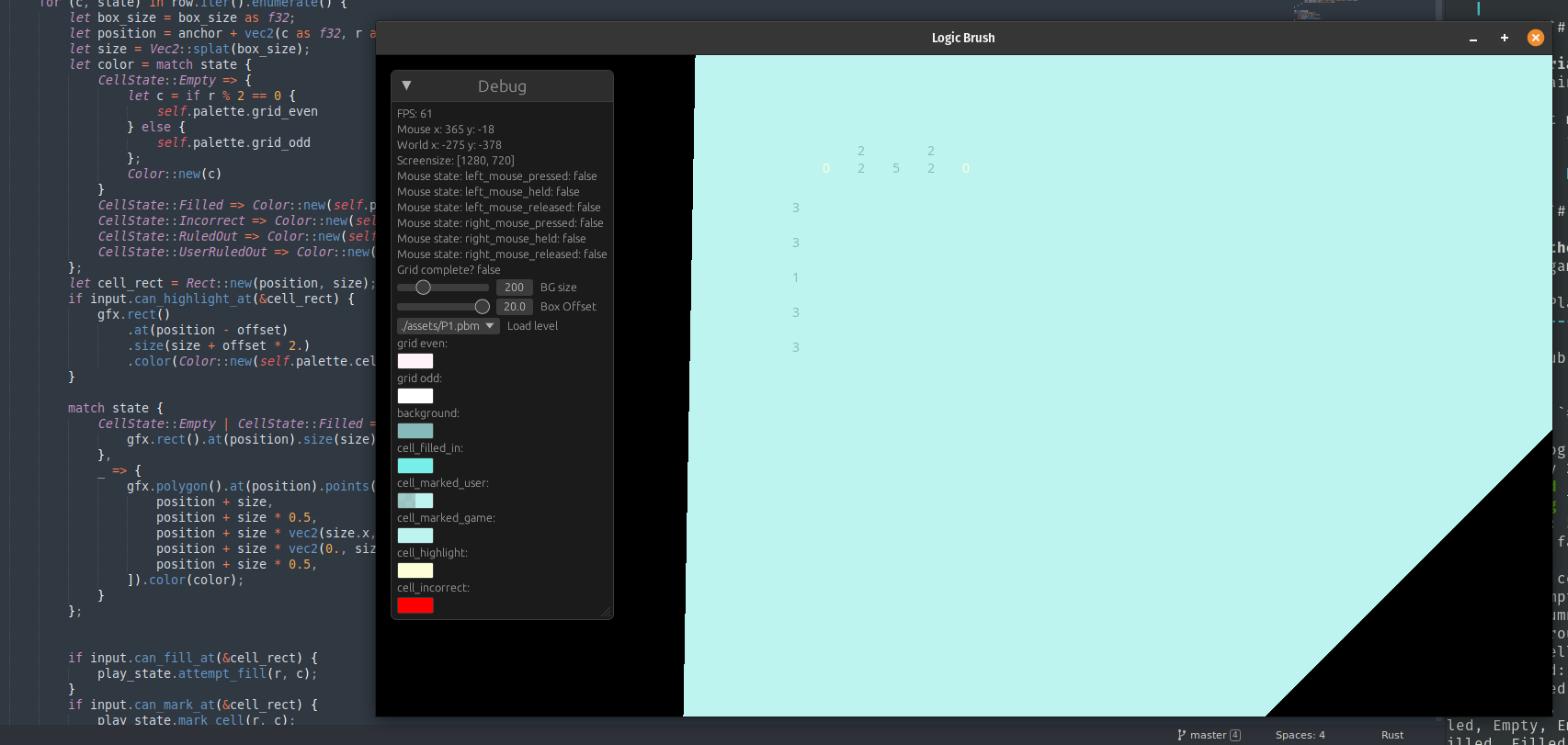Collapse the Debug panel with its triangle
This screenshot has width=1568, height=745.
pyautogui.click(x=406, y=85)
